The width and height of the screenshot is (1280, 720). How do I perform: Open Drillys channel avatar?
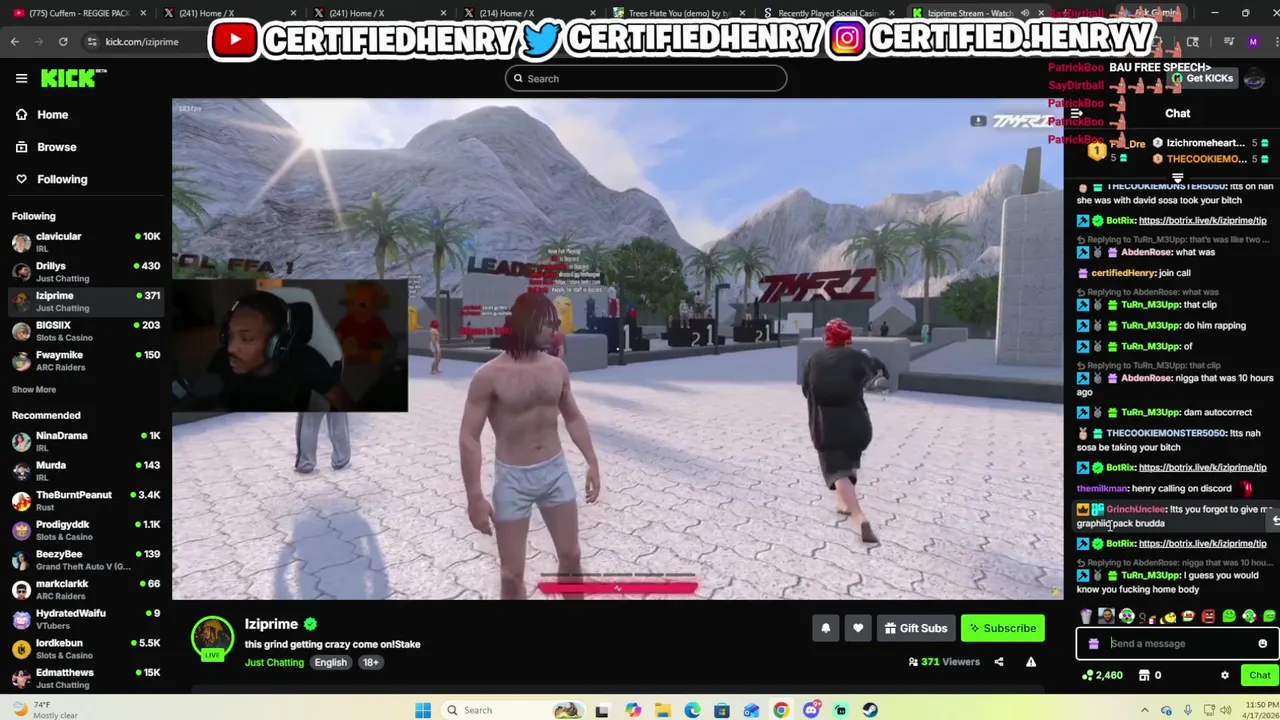[x=21, y=272]
